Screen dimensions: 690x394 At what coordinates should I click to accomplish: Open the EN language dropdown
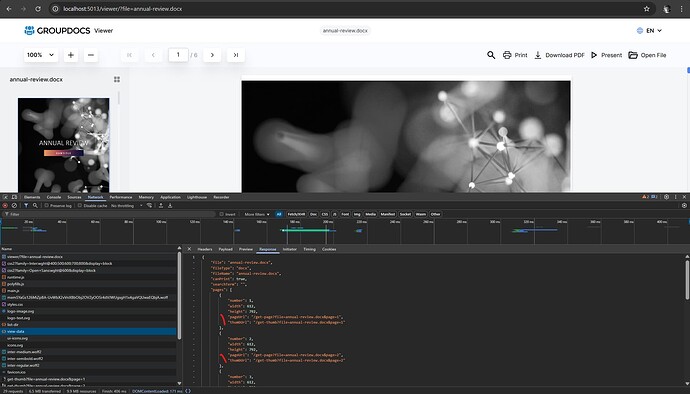649,30
